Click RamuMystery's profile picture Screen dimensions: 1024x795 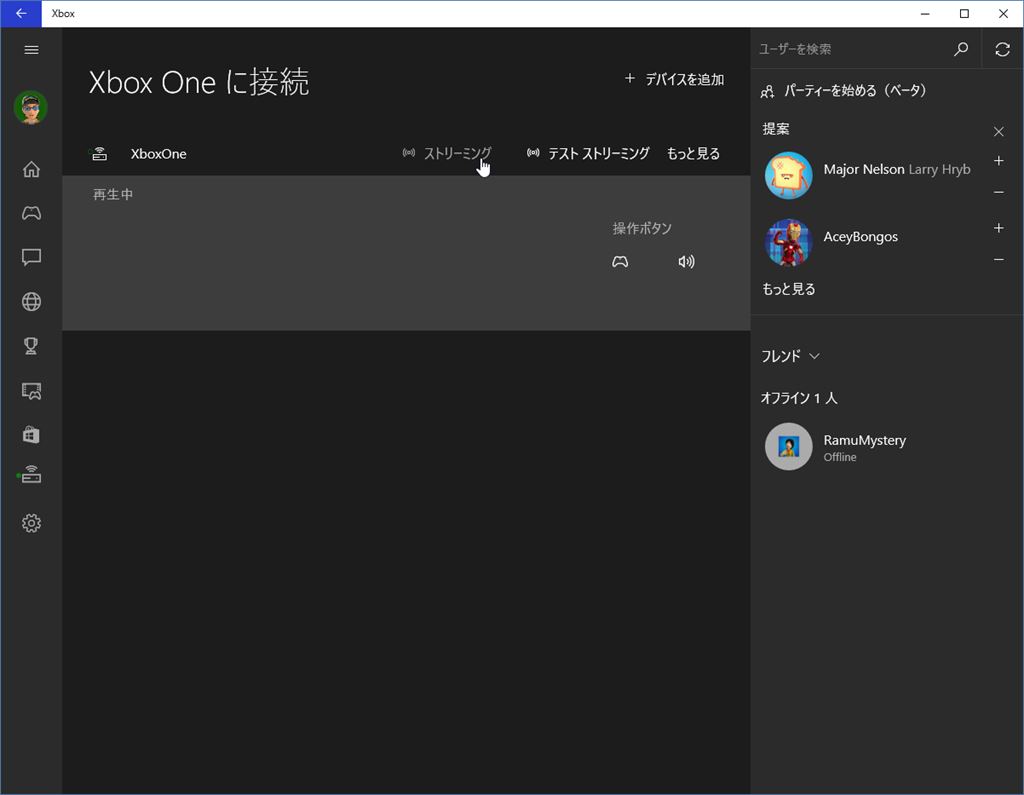788,447
